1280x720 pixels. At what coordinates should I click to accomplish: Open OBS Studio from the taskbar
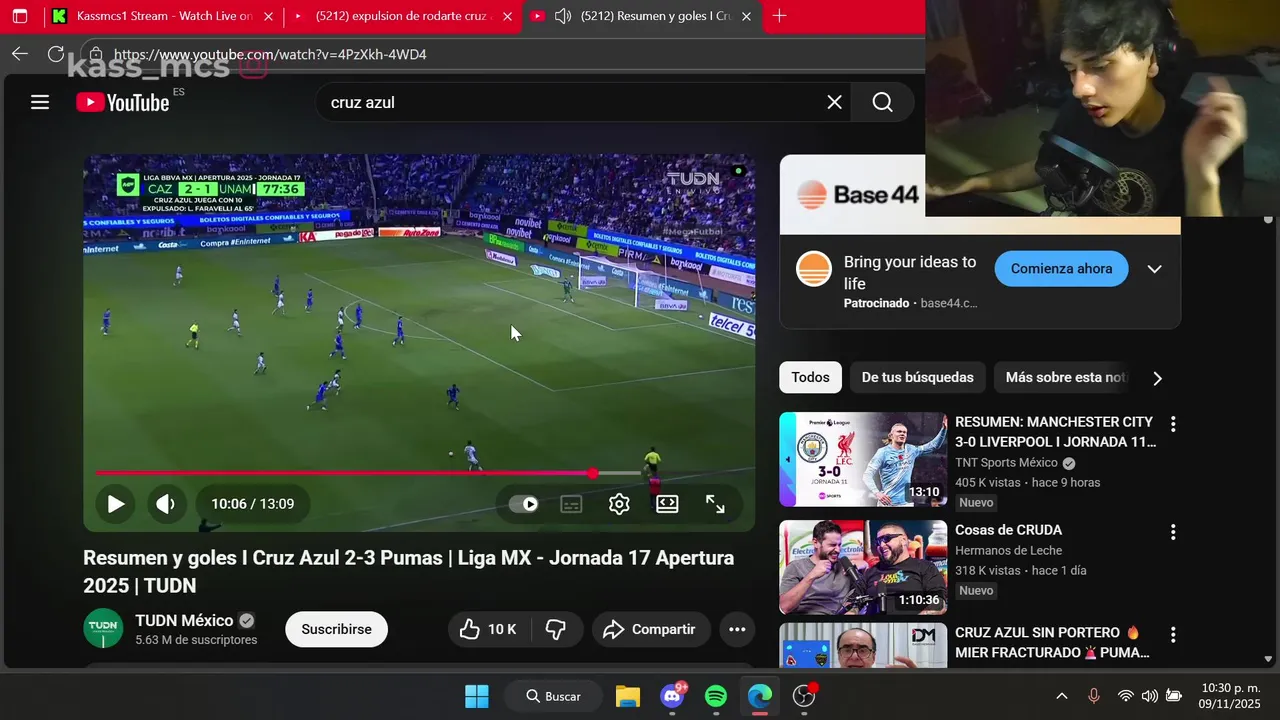(805, 696)
